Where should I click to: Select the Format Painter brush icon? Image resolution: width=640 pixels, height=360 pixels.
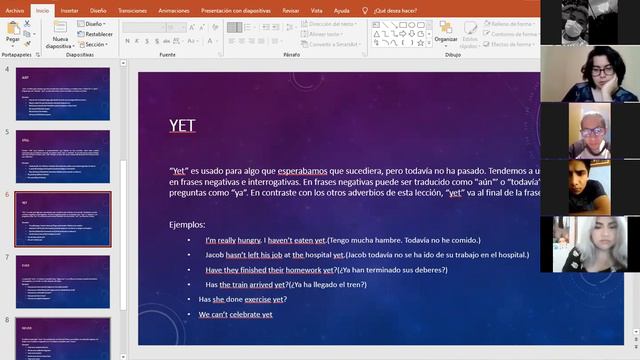[x=27, y=44]
